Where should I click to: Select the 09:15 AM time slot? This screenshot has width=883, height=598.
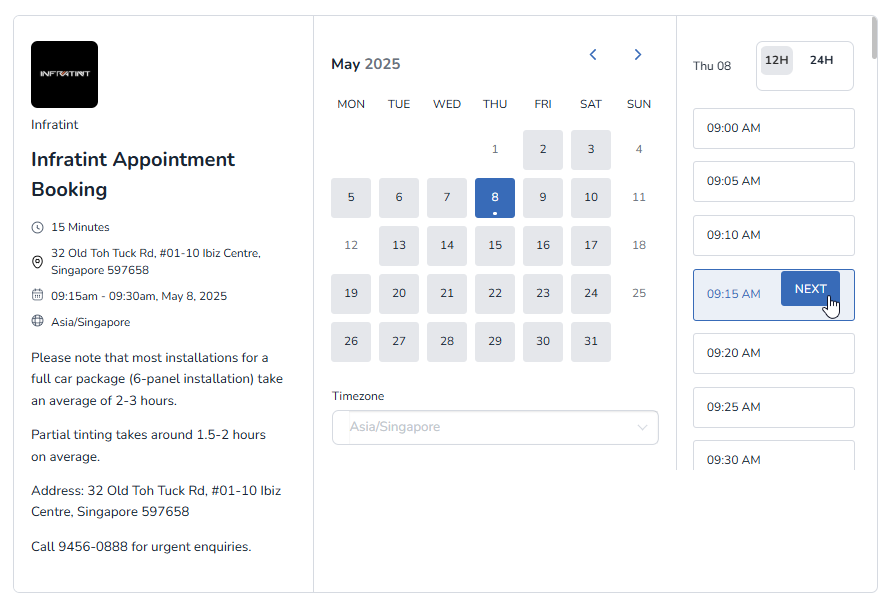(734, 294)
